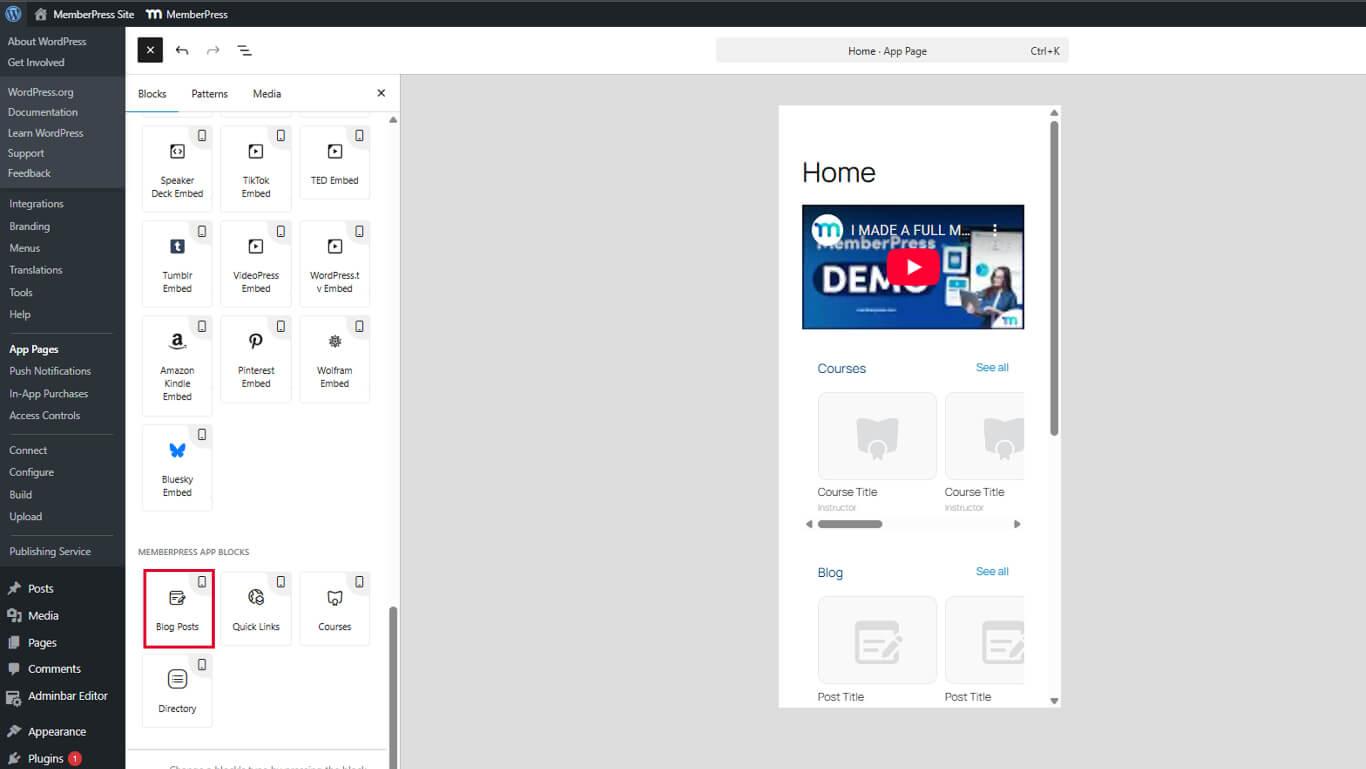Insert the Quick Links block
This screenshot has height=769, width=1366.
click(256, 608)
